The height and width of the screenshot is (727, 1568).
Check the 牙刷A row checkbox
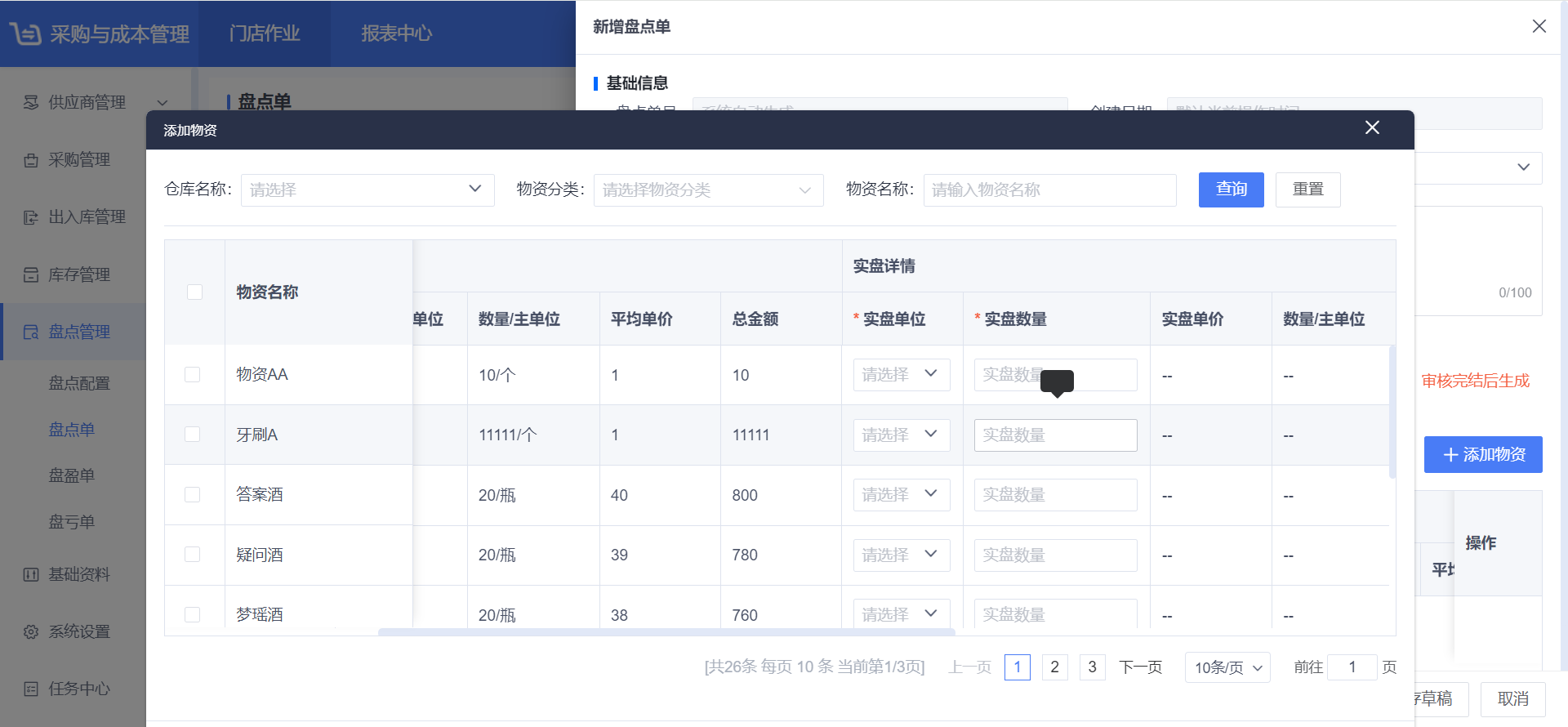click(x=193, y=434)
